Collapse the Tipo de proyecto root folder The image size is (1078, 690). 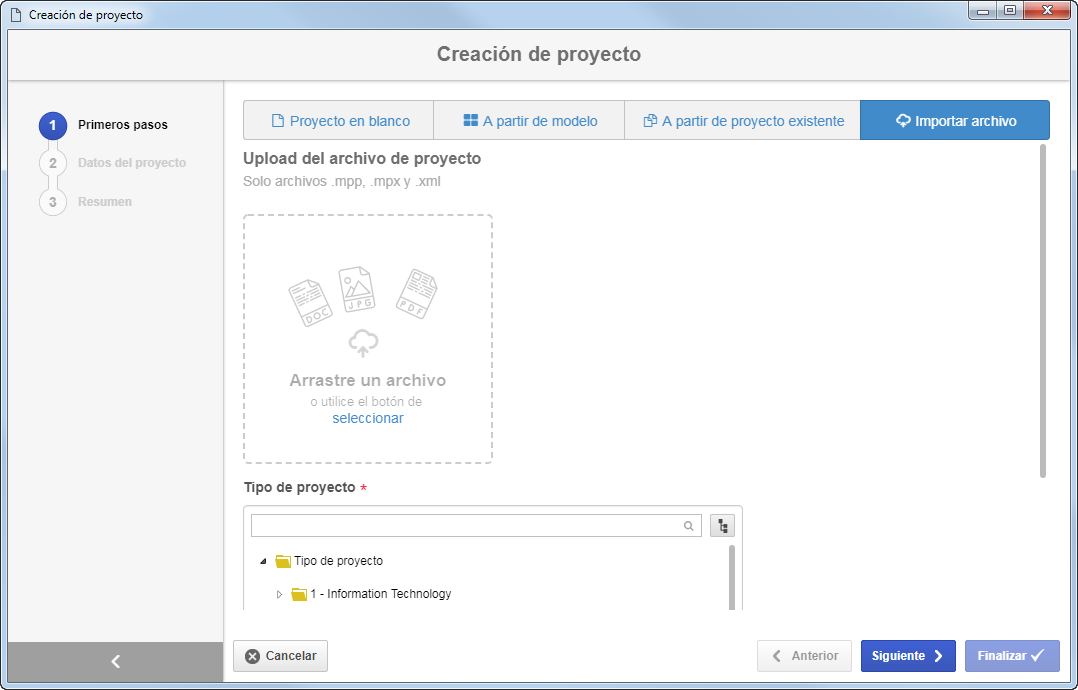pyautogui.click(x=263, y=561)
